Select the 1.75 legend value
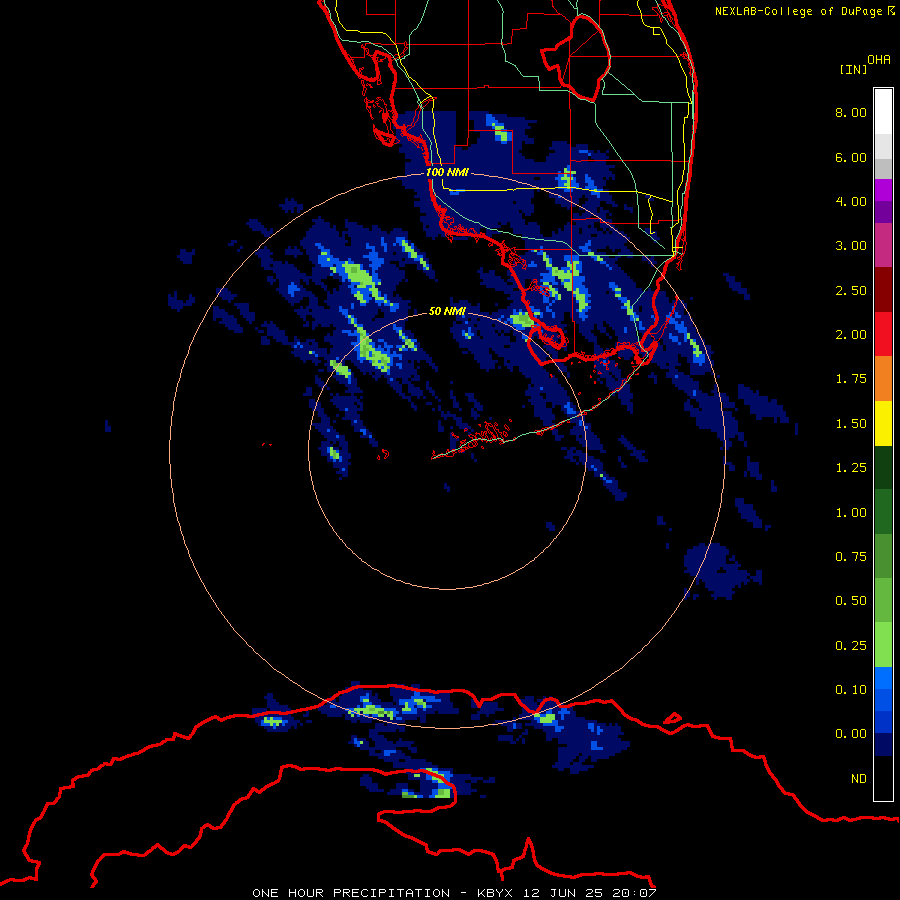The height and width of the screenshot is (900, 900). (851, 379)
